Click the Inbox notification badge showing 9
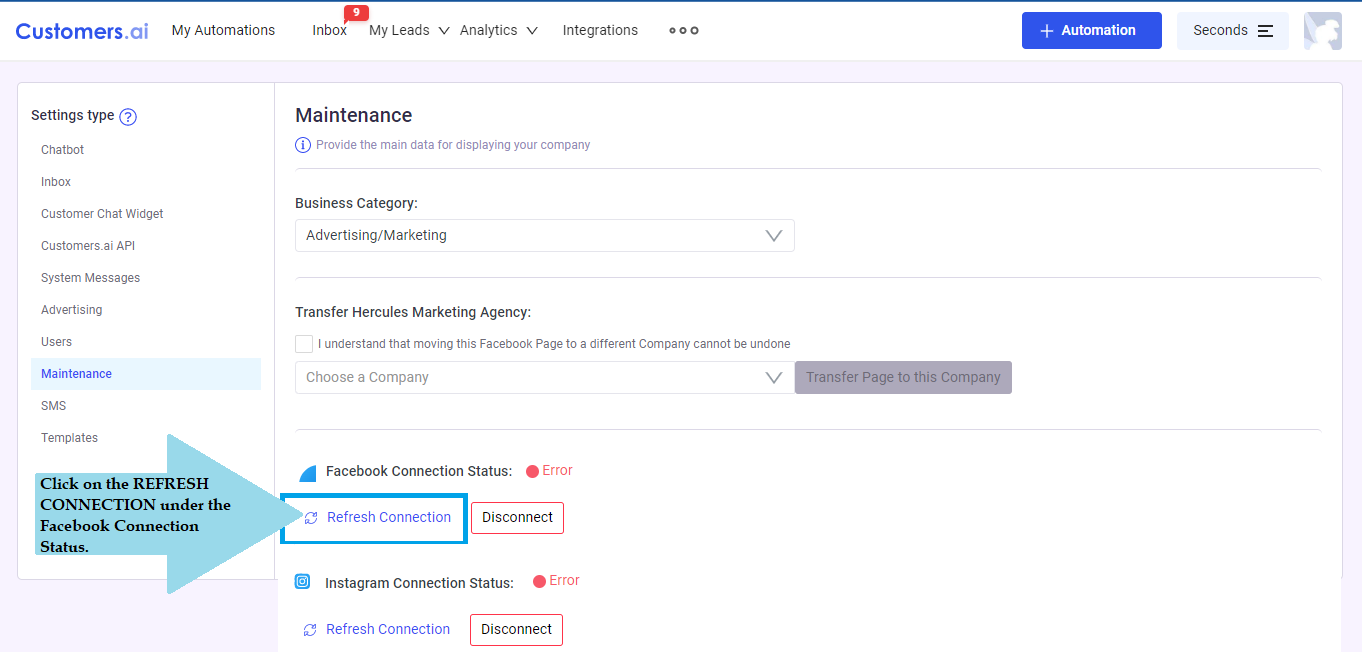This screenshot has width=1365, height=660. [356, 13]
